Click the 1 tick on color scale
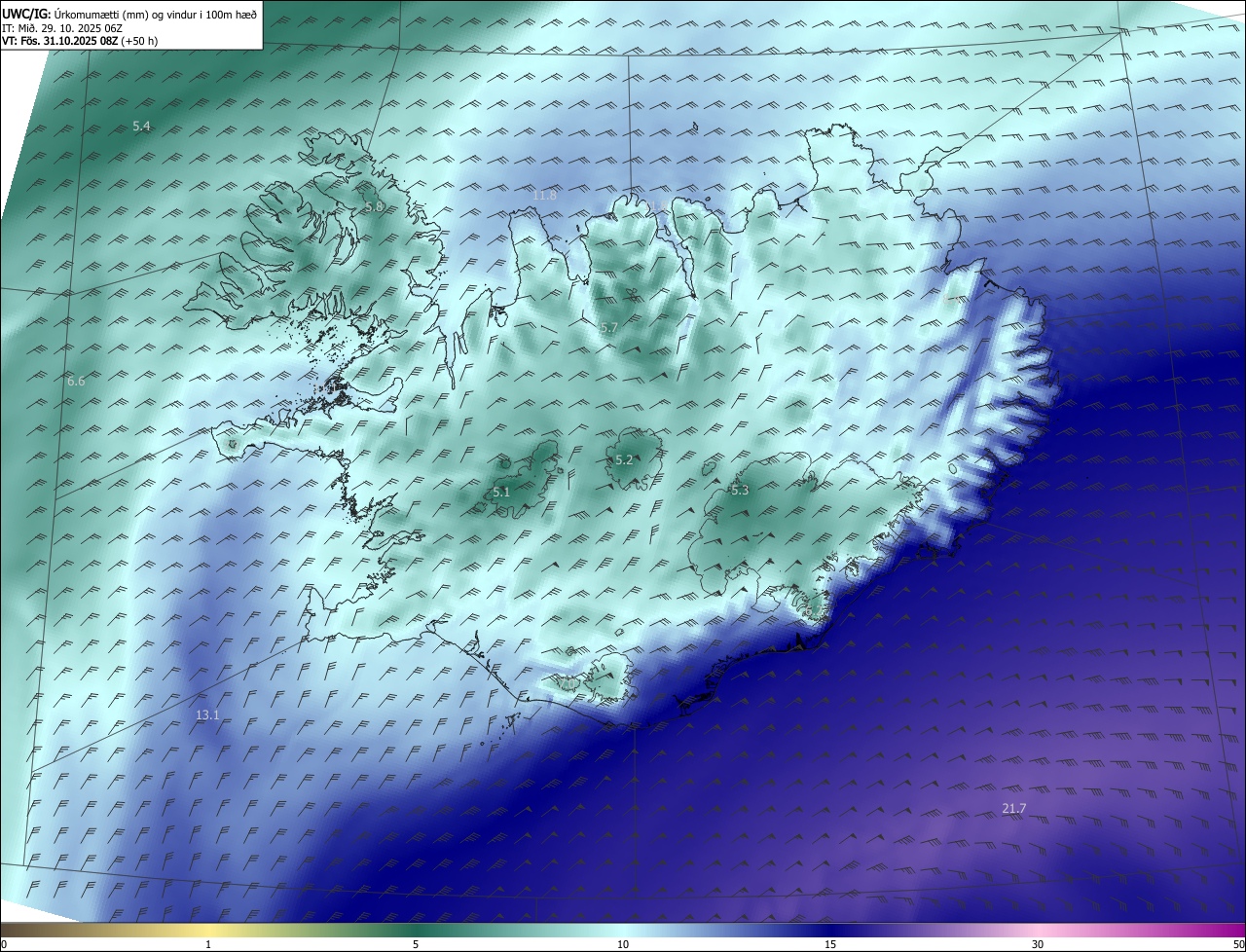The height and width of the screenshot is (952, 1246). pos(208,944)
